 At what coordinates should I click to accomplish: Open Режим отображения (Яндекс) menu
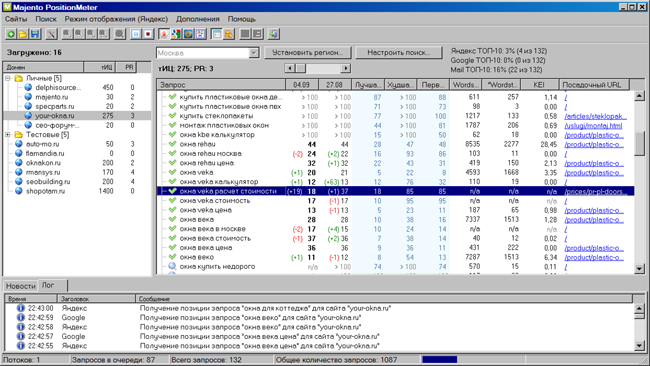click(x=116, y=19)
